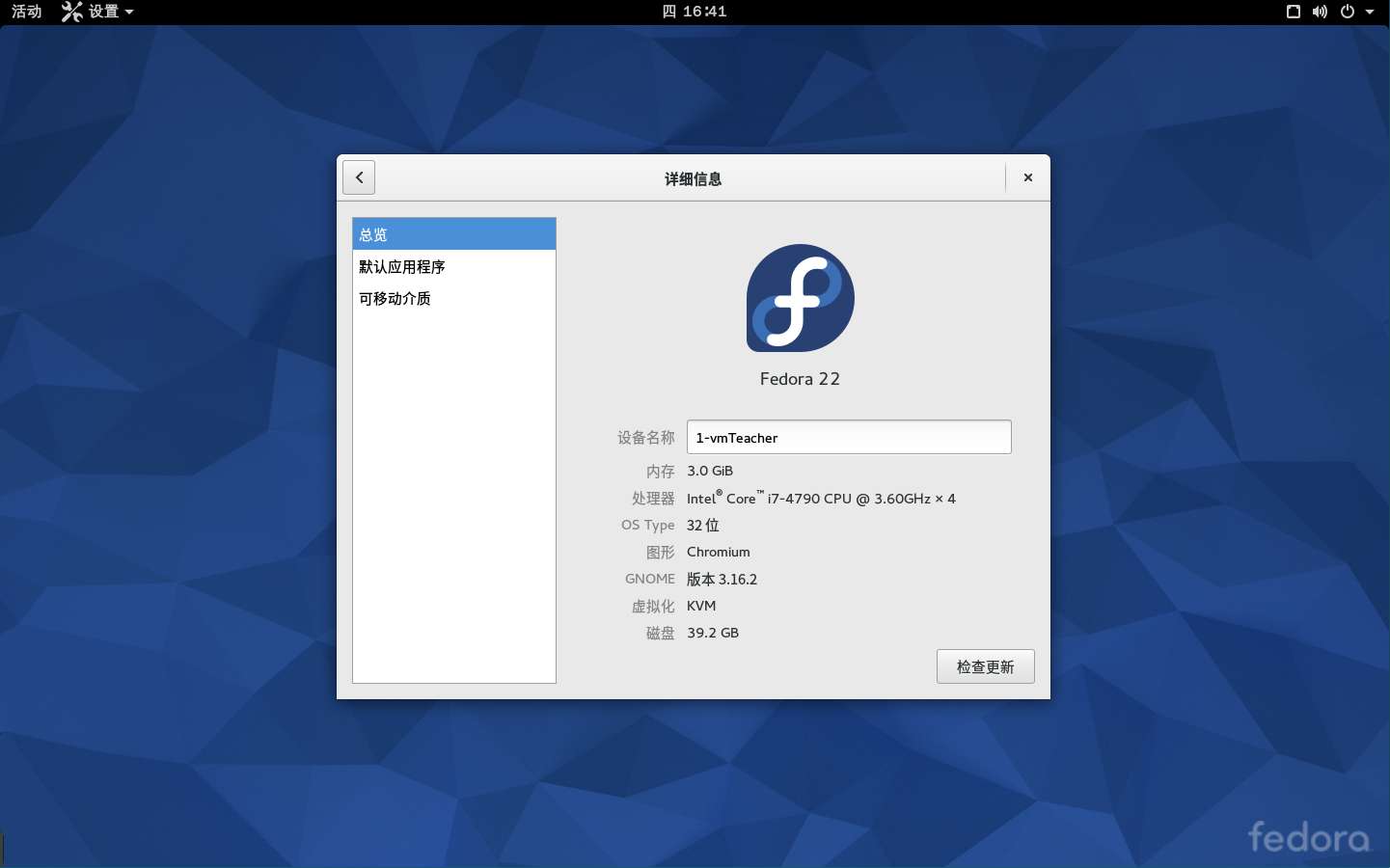Go back with the left chevron button
Viewport: 1390px width, 868px height.
[359, 177]
